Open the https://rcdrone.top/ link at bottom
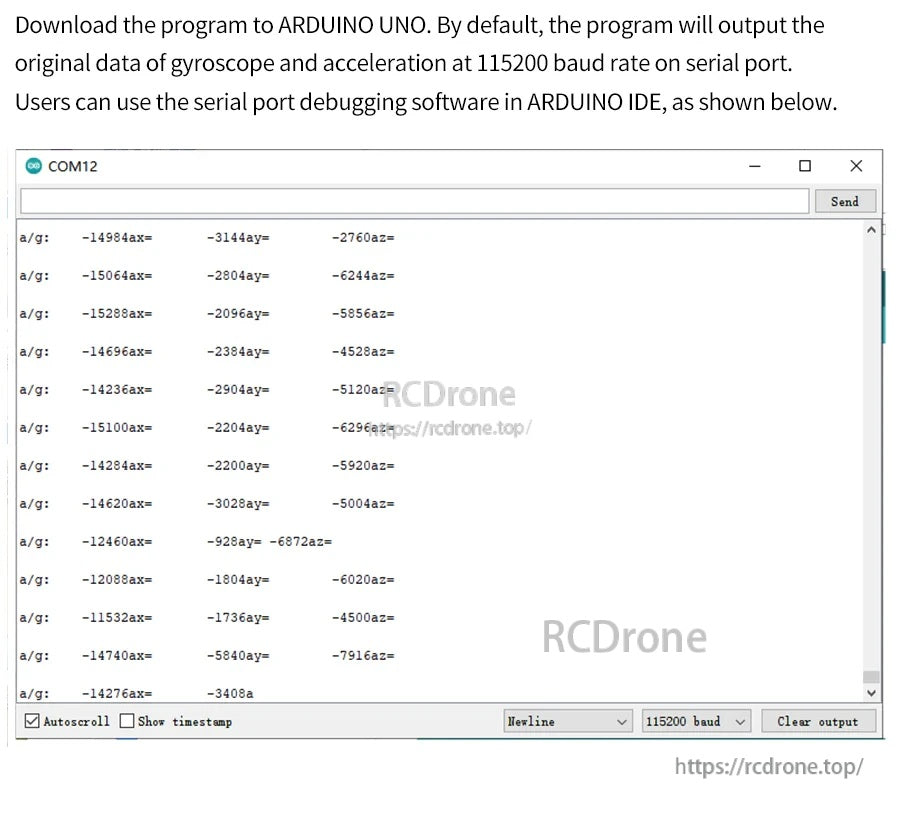 click(x=769, y=766)
